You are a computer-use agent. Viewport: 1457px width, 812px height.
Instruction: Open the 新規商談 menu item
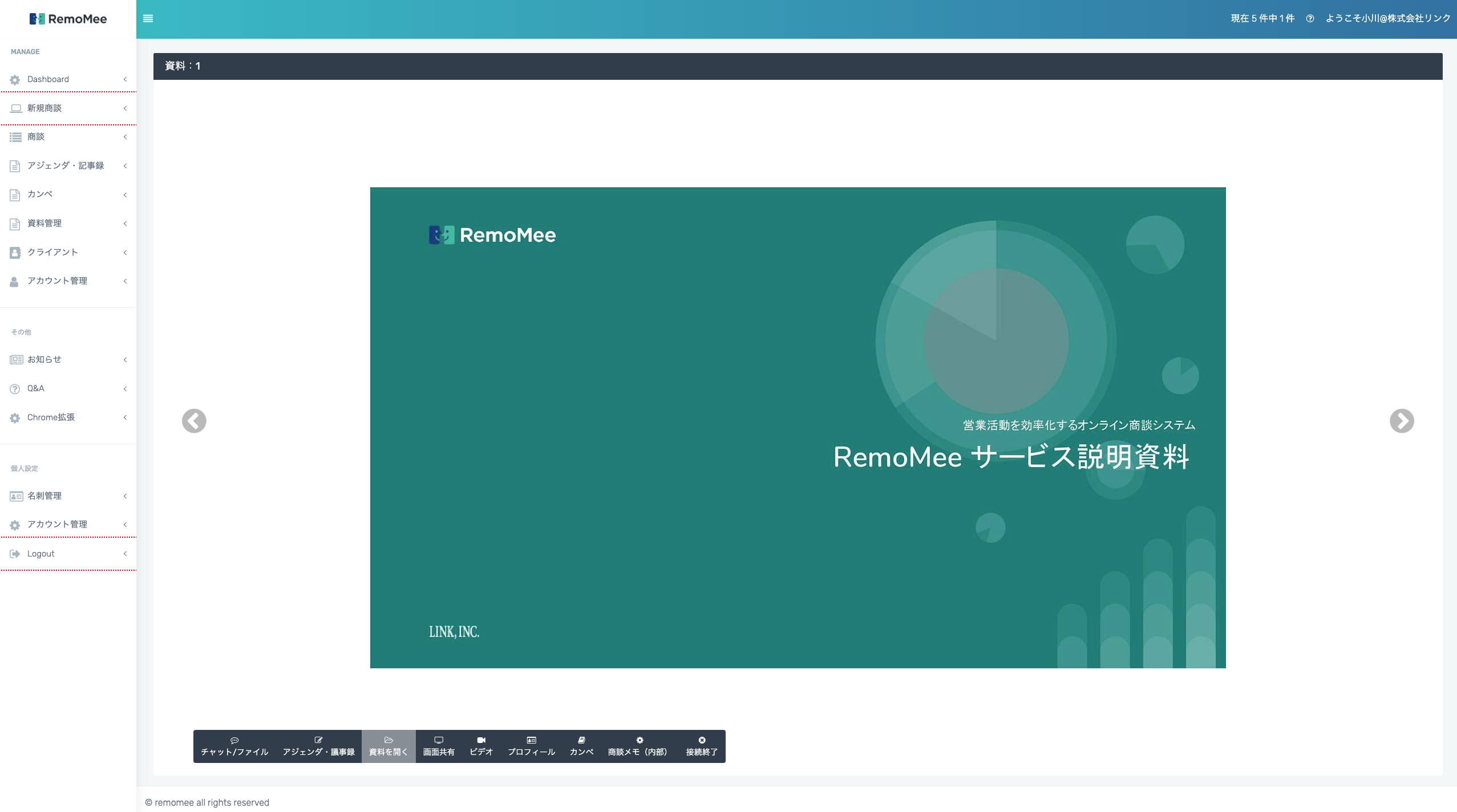click(x=44, y=108)
